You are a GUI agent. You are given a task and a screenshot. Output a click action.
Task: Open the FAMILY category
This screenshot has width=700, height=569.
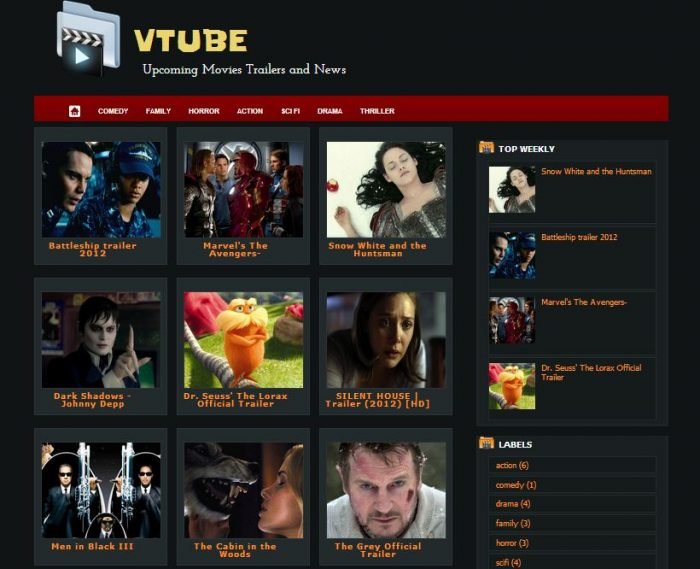[x=158, y=111]
